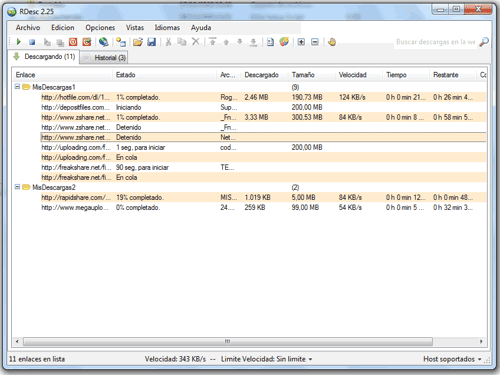The height and width of the screenshot is (375, 500).
Task: Open the Idiomas menu
Action: click(167, 28)
